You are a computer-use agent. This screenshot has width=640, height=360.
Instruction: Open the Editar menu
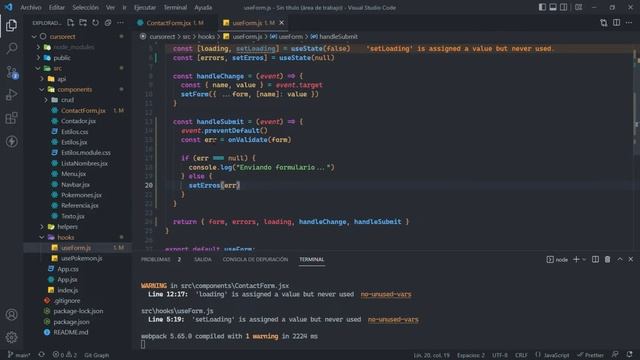point(57,7)
